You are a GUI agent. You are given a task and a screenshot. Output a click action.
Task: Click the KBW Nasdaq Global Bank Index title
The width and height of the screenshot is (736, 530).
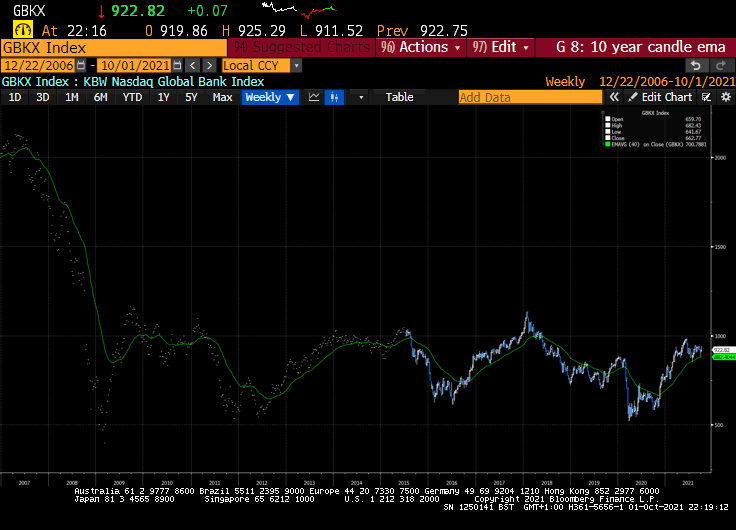click(173, 82)
